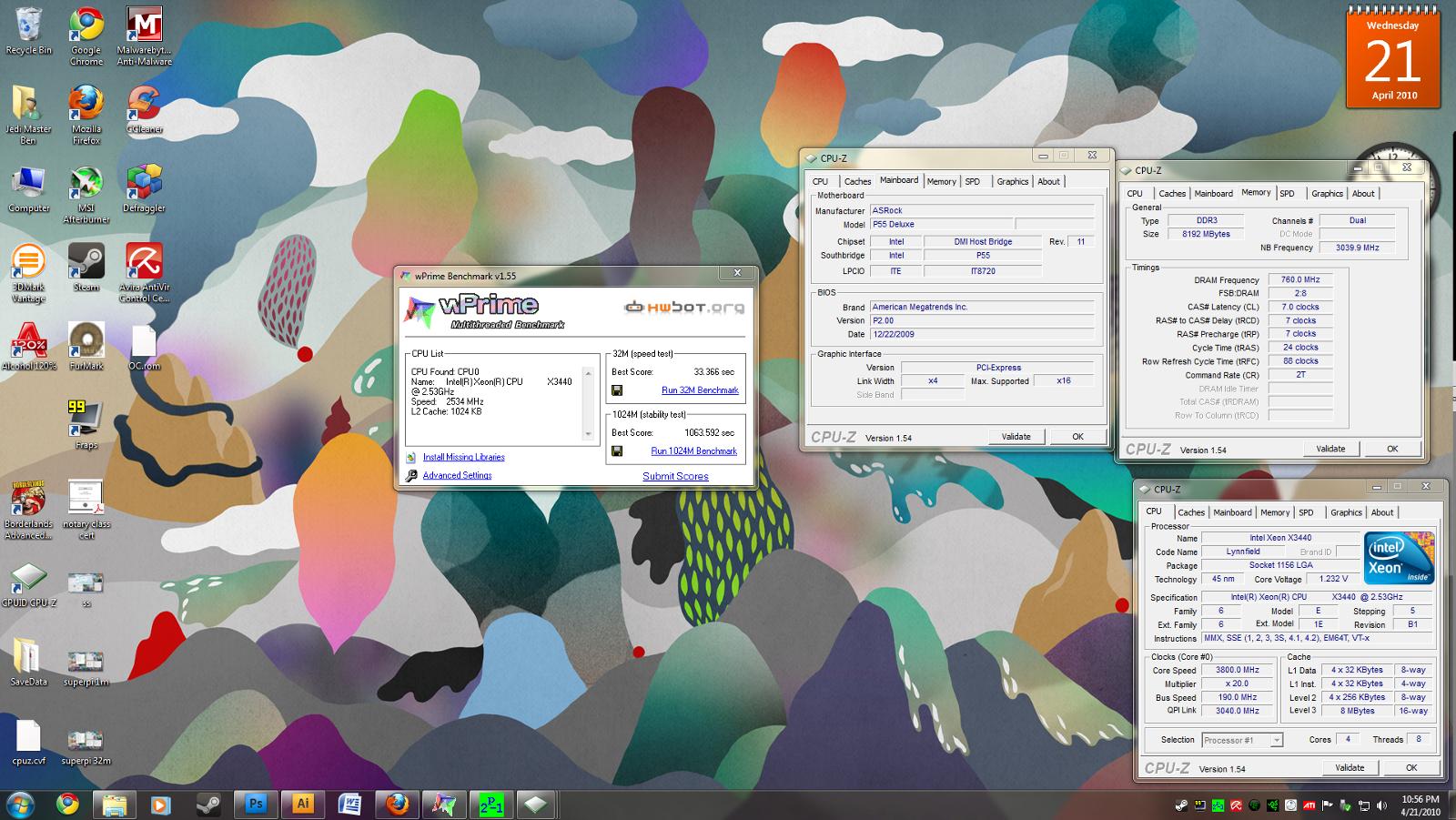Viewport: 1456px width, 820px height.
Task: Open Windows Explorer from the taskbar
Action: point(114,805)
